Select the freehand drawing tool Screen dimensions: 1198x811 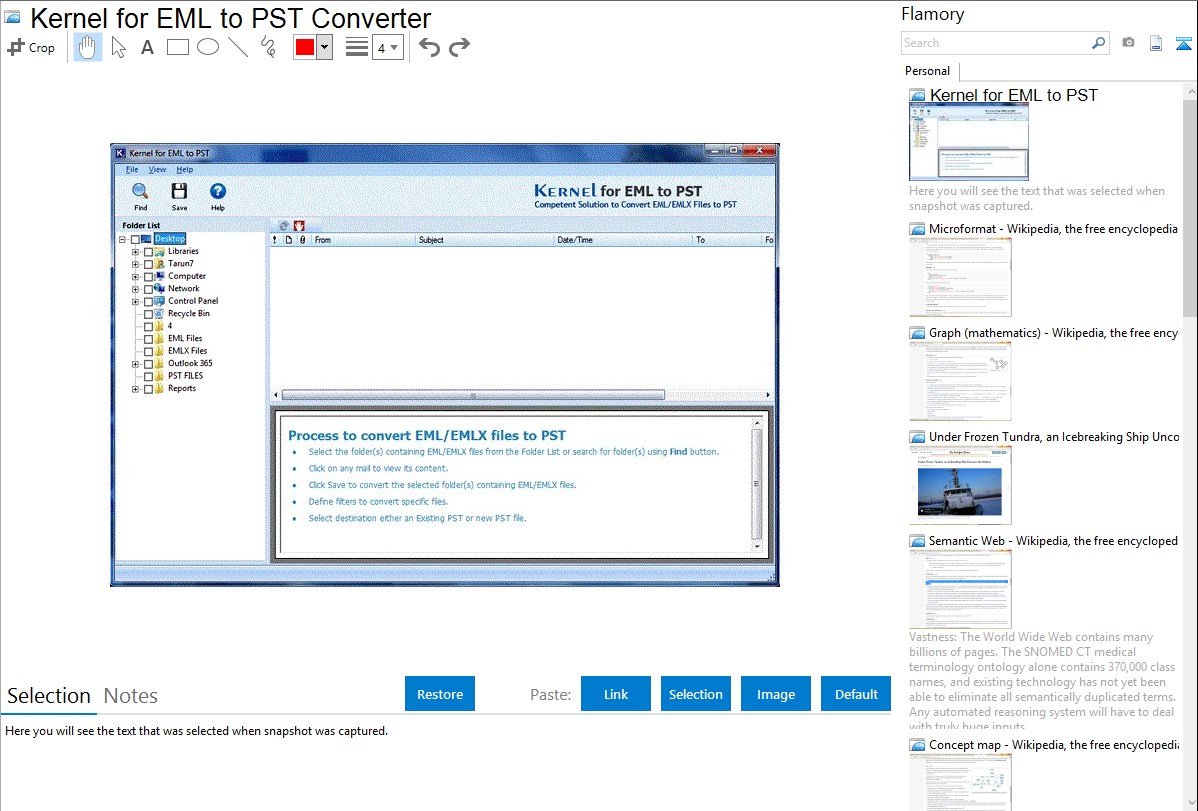268,47
